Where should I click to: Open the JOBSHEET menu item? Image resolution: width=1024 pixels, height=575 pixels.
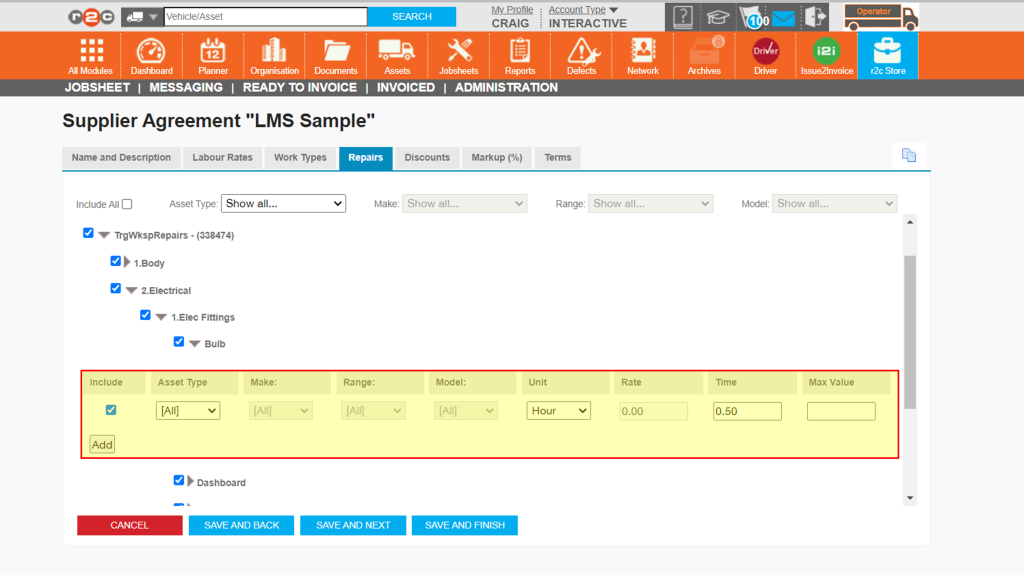point(97,88)
